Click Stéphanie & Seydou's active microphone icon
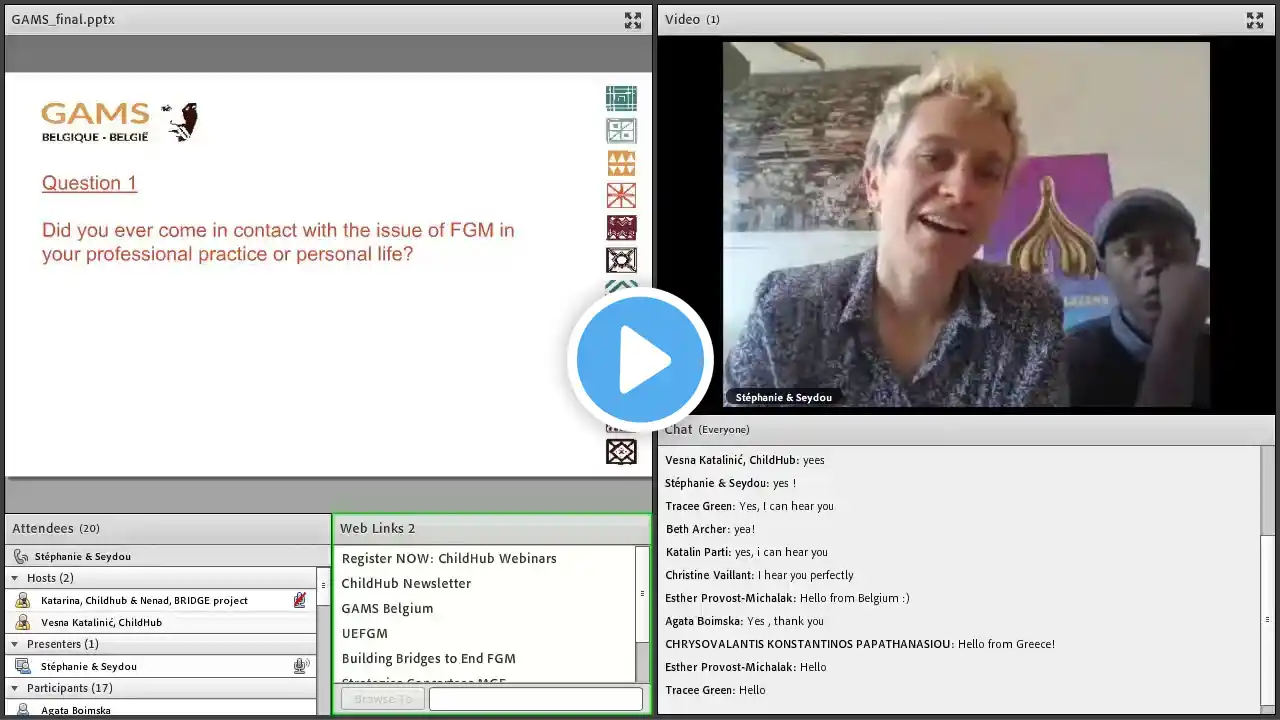The image size is (1280, 720). pos(300,666)
